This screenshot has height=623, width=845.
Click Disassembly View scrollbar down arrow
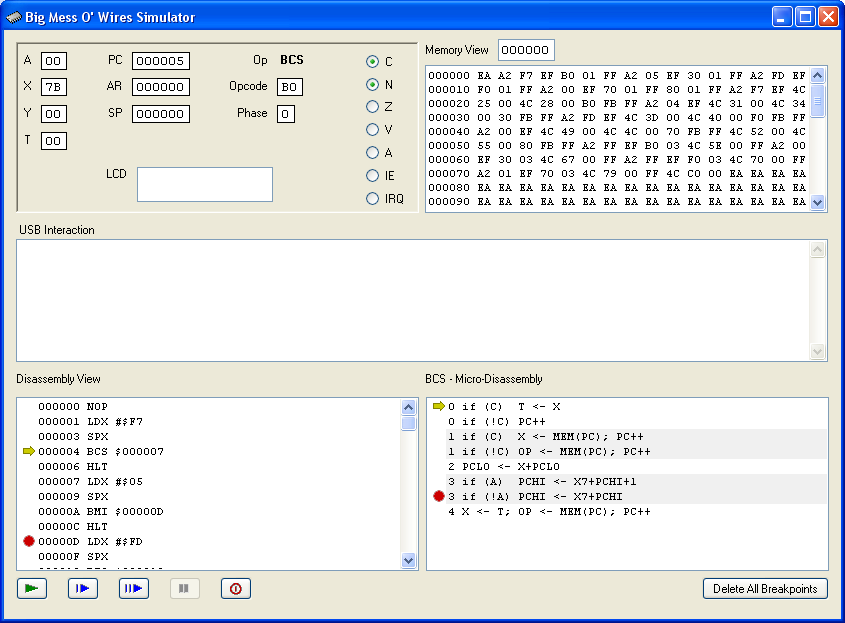(x=408, y=560)
